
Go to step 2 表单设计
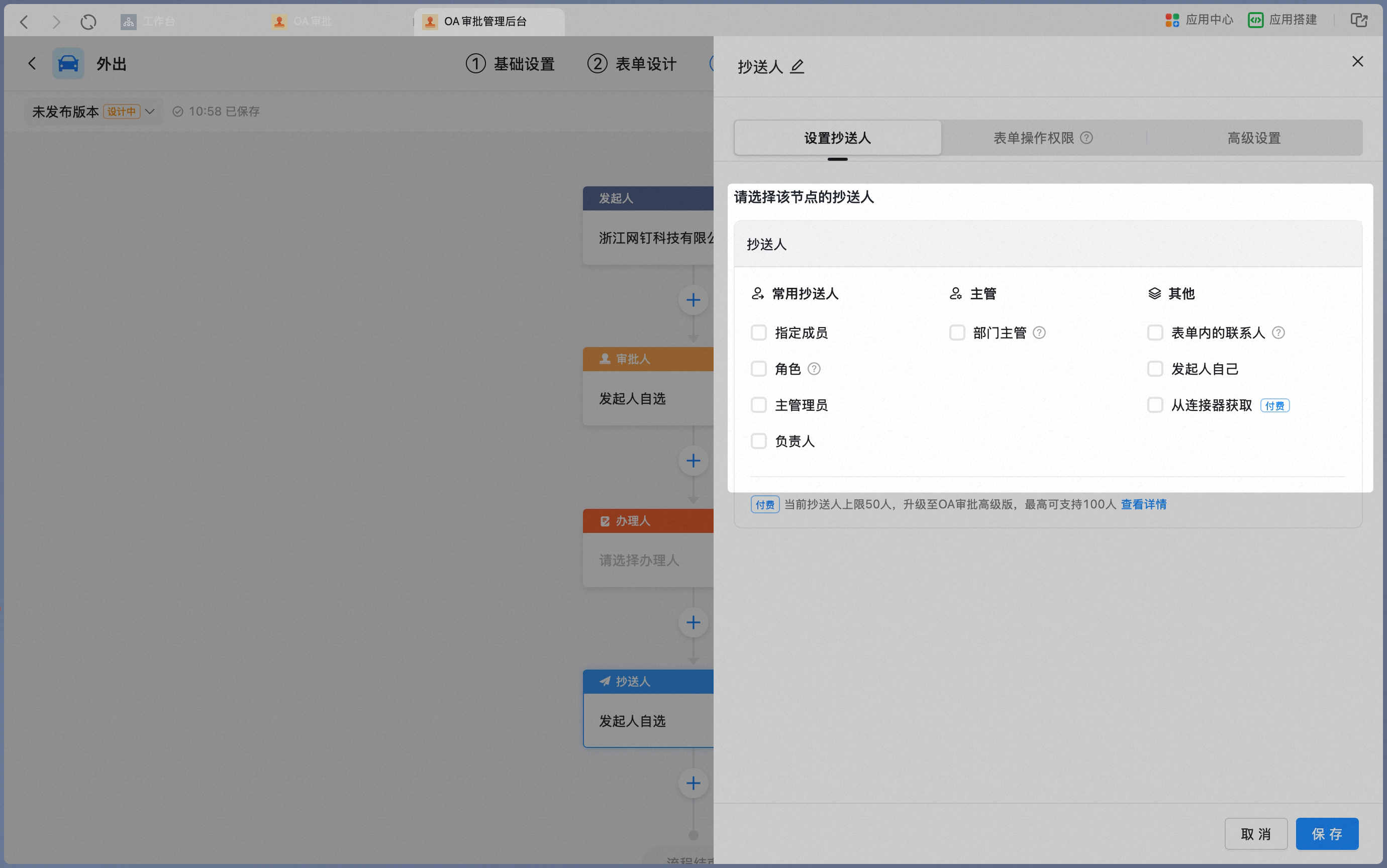pyautogui.click(x=632, y=64)
